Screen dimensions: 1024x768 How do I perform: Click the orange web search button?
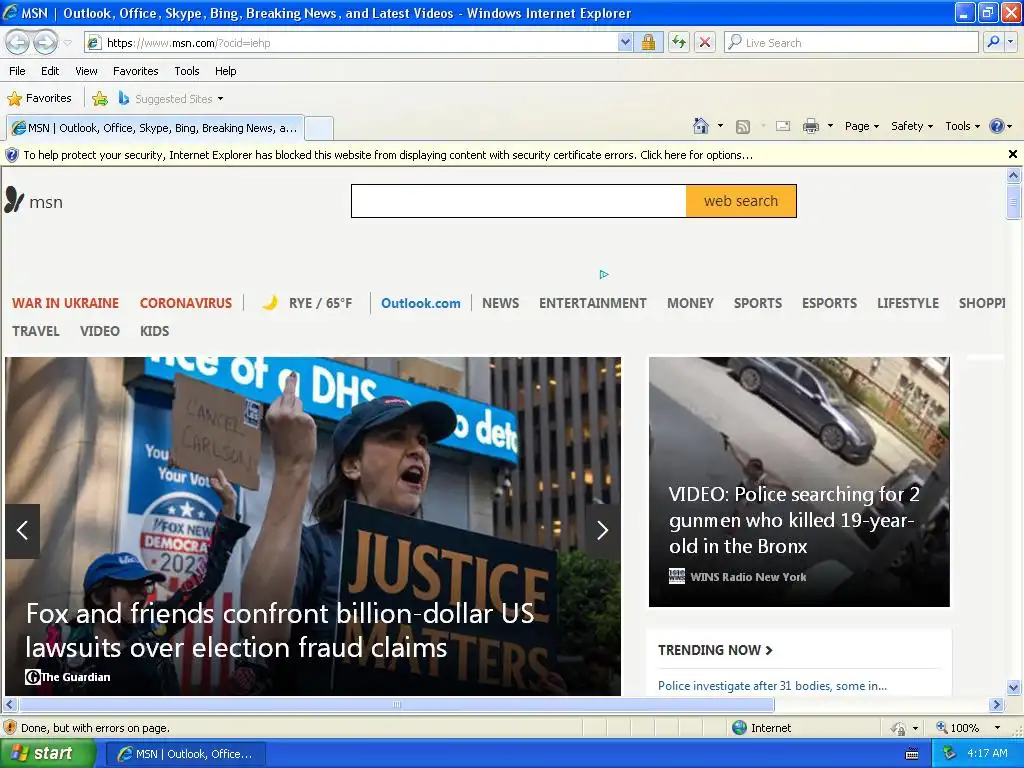[741, 201]
